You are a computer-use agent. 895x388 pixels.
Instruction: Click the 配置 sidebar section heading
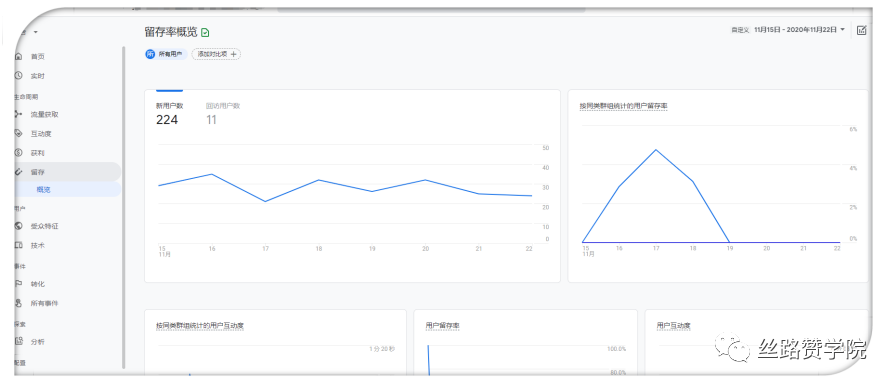coord(20,362)
